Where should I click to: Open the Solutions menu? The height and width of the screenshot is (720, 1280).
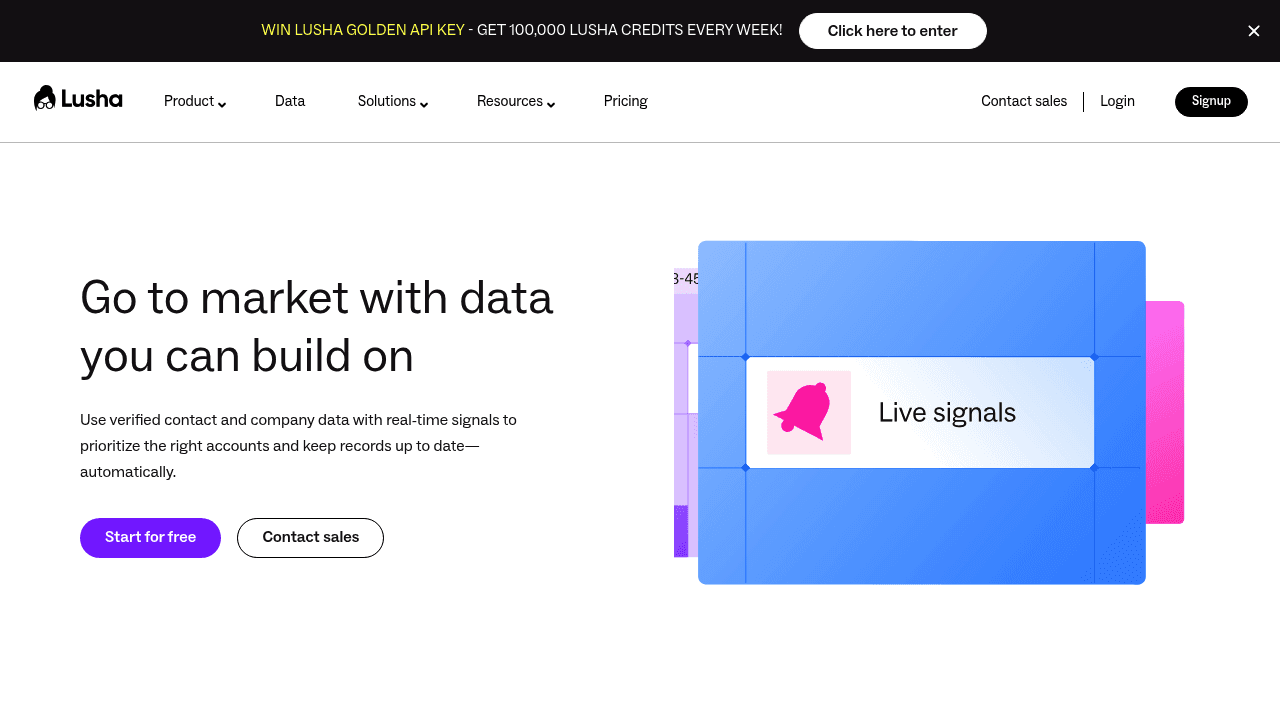pyautogui.click(x=391, y=101)
